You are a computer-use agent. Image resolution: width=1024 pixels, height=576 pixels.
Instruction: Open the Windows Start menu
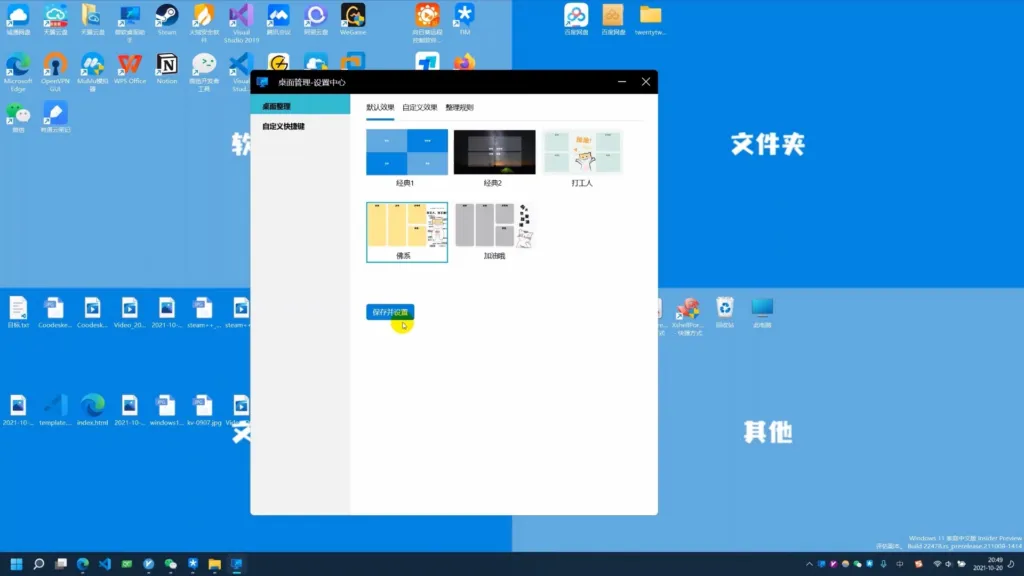point(16,564)
